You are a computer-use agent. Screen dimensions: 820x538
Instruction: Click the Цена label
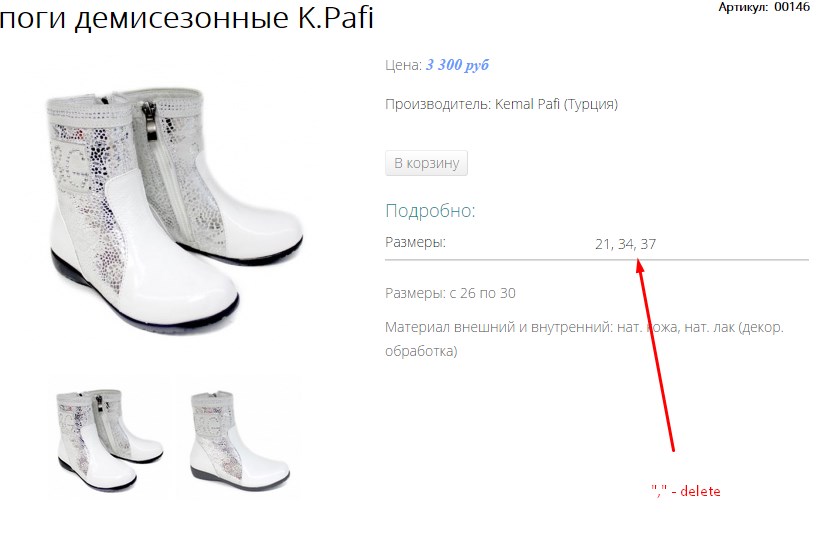point(403,65)
